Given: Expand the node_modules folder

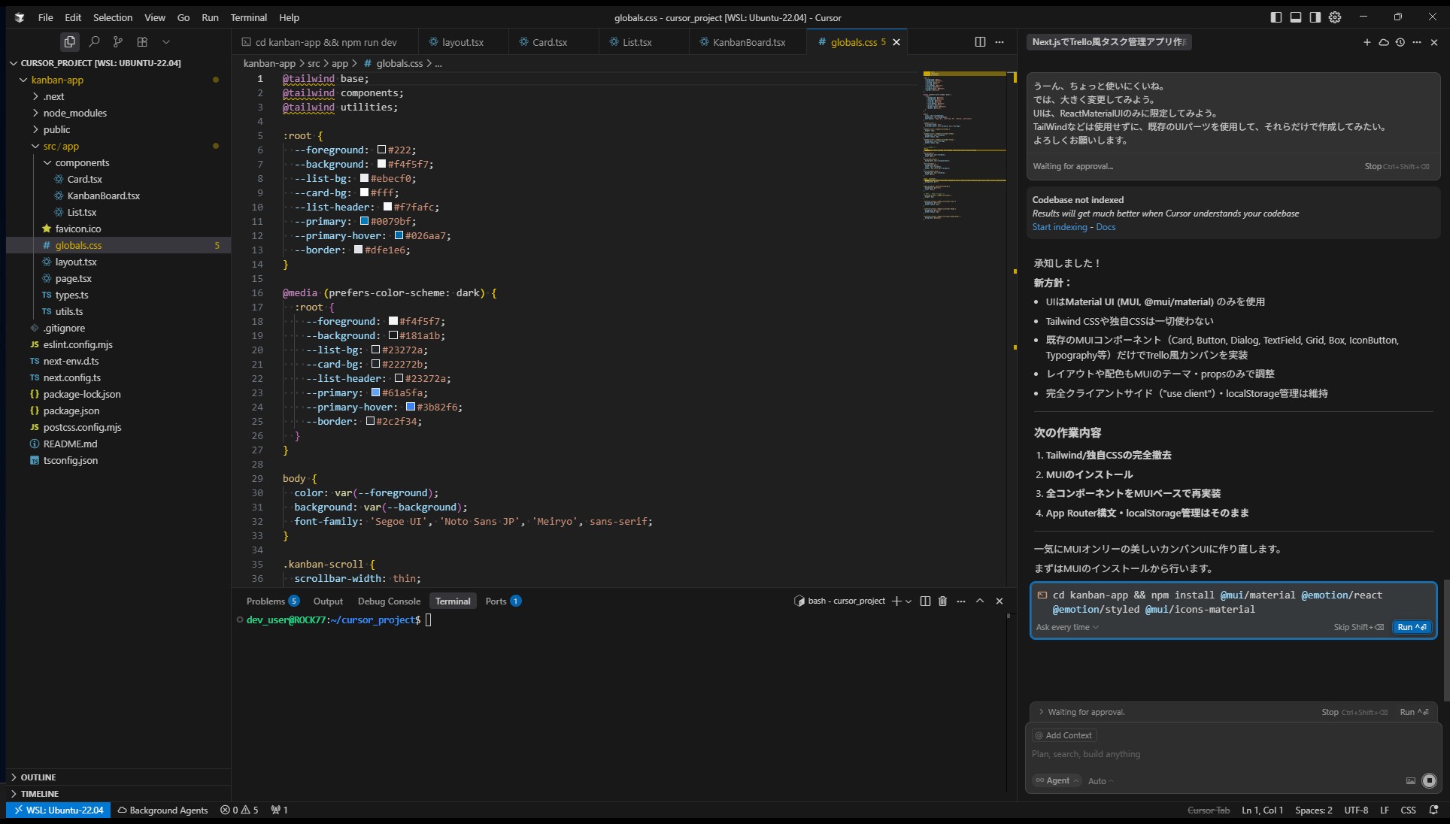Looking at the screenshot, I should click(74, 113).
